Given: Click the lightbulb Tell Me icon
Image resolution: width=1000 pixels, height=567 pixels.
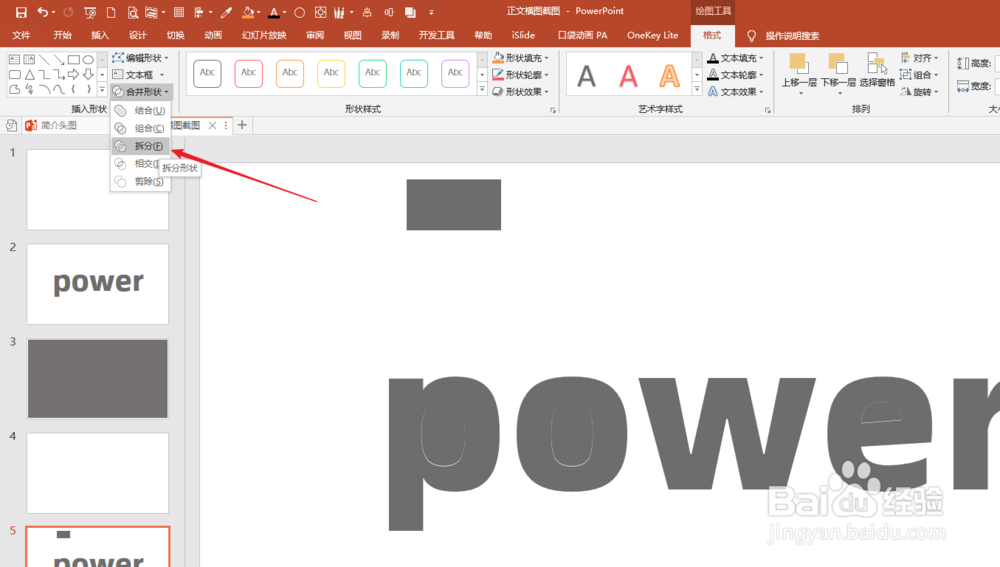Looking at the screenshot, I should coord(751,36).
